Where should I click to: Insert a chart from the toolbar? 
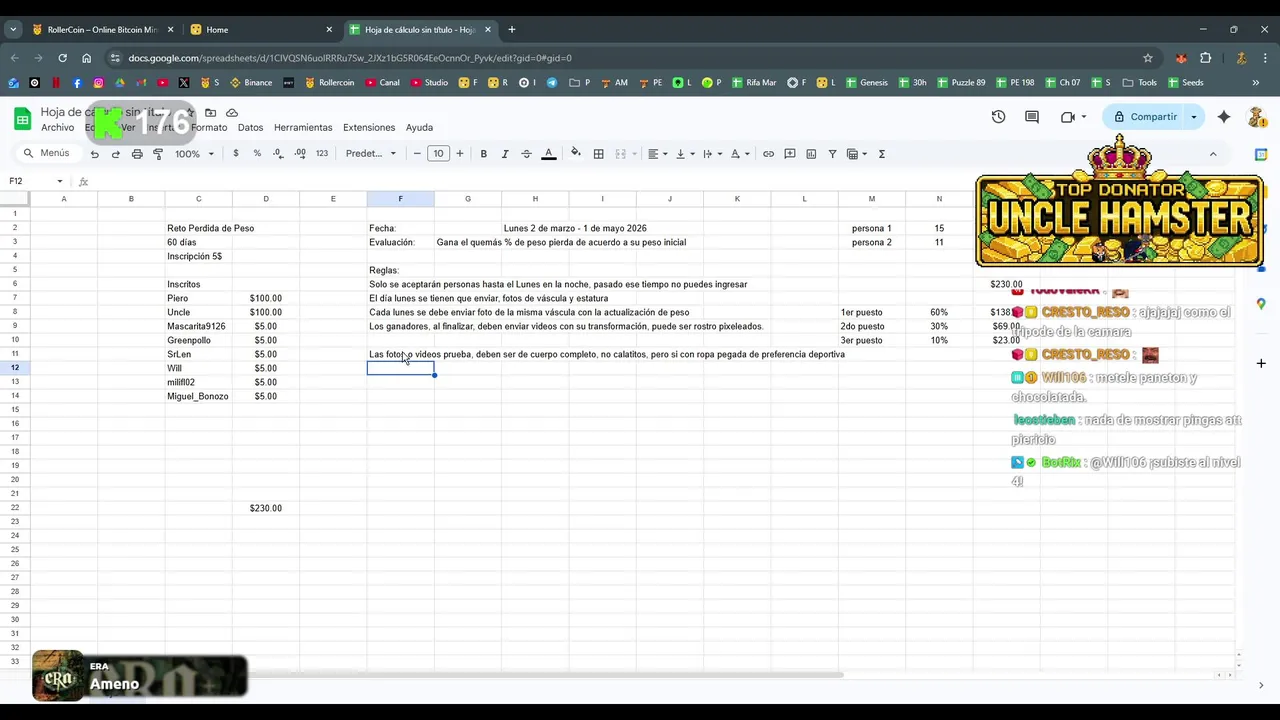pos(811,154)
